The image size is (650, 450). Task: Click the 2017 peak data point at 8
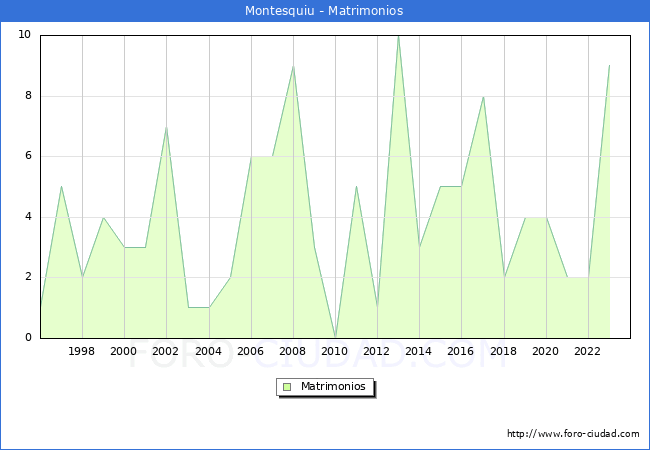click(483, 97)
